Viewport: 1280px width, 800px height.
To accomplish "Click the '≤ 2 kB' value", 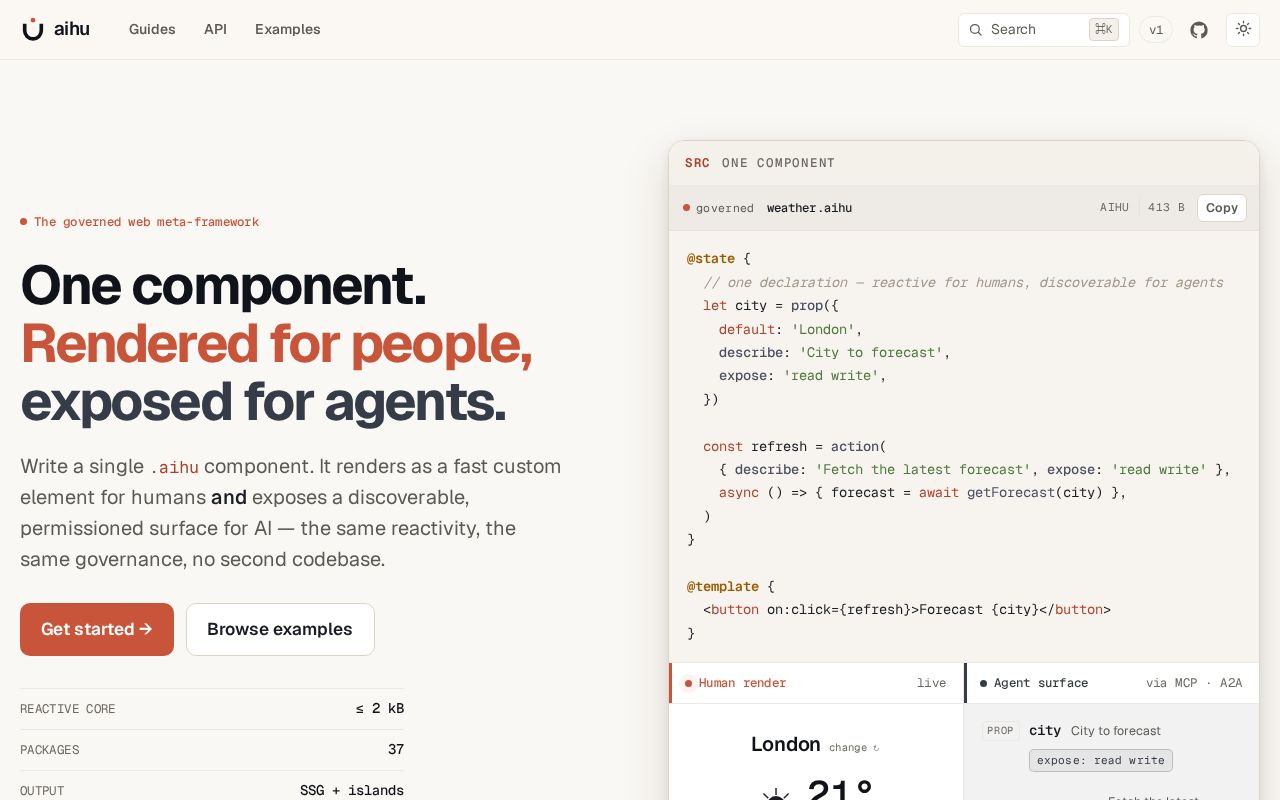I will click(380, 709).
